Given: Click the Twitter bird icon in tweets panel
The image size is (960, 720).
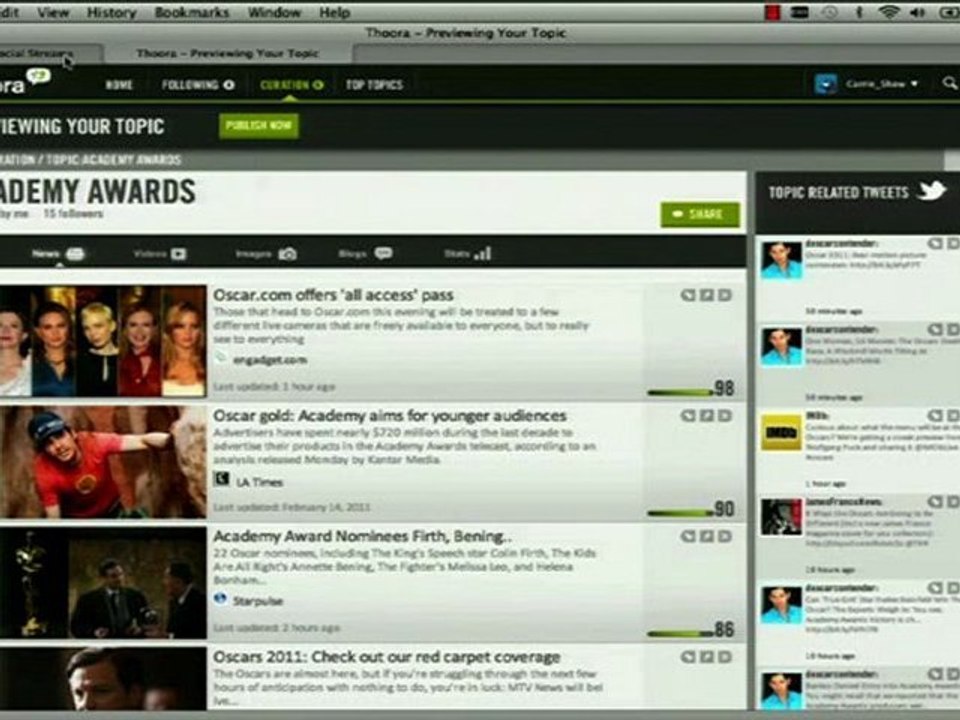Looking at the screenshot, I should pos(932,191).
